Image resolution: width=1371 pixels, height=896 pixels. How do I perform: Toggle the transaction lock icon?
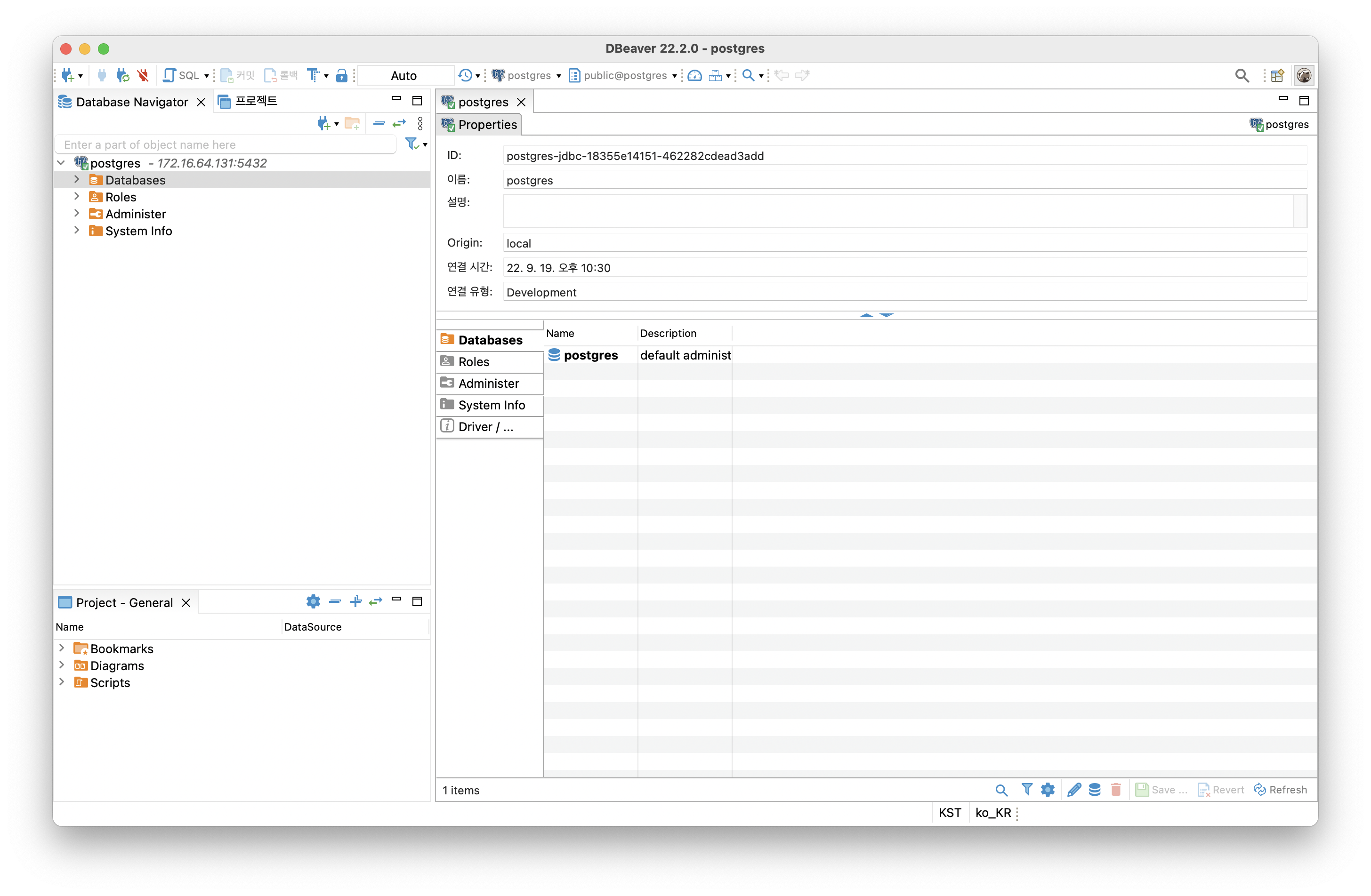342,75
